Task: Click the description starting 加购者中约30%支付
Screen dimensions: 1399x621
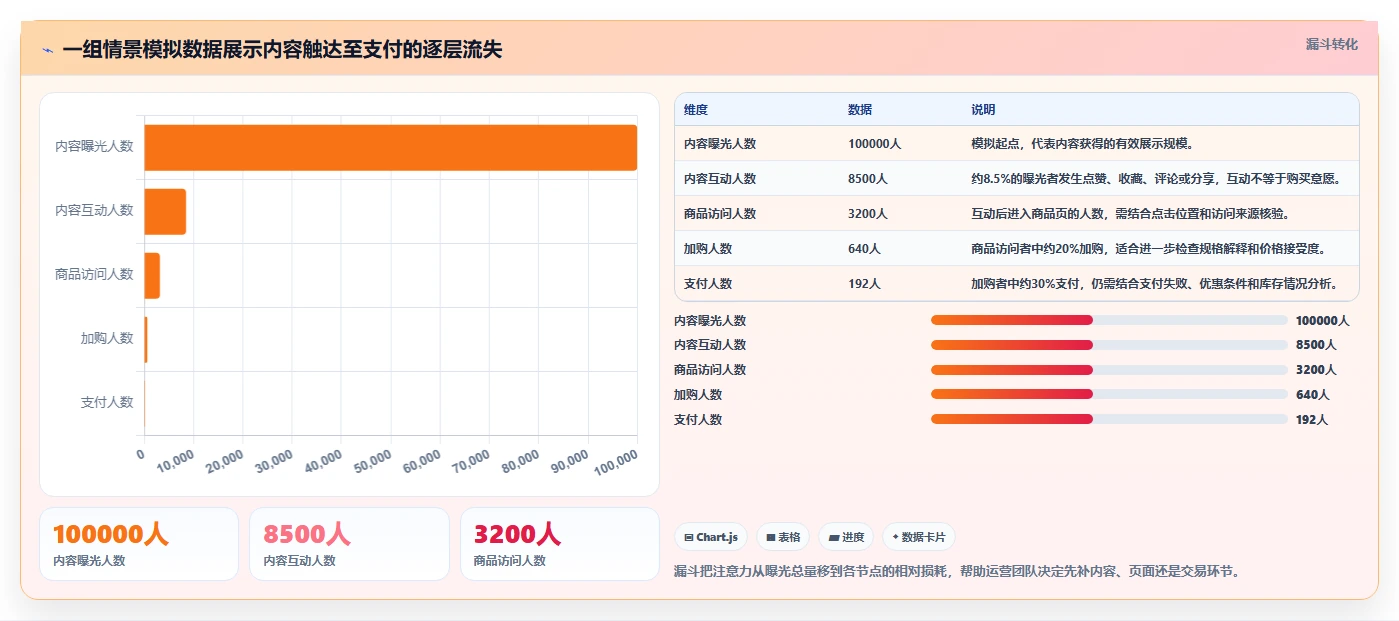Action: pyautogui.click(x=1154, y=284)
